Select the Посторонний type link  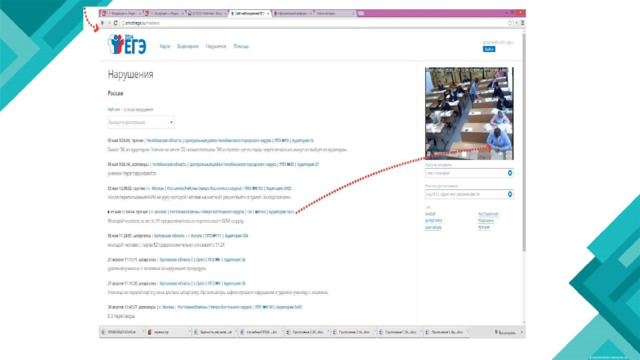click(488, 214)
